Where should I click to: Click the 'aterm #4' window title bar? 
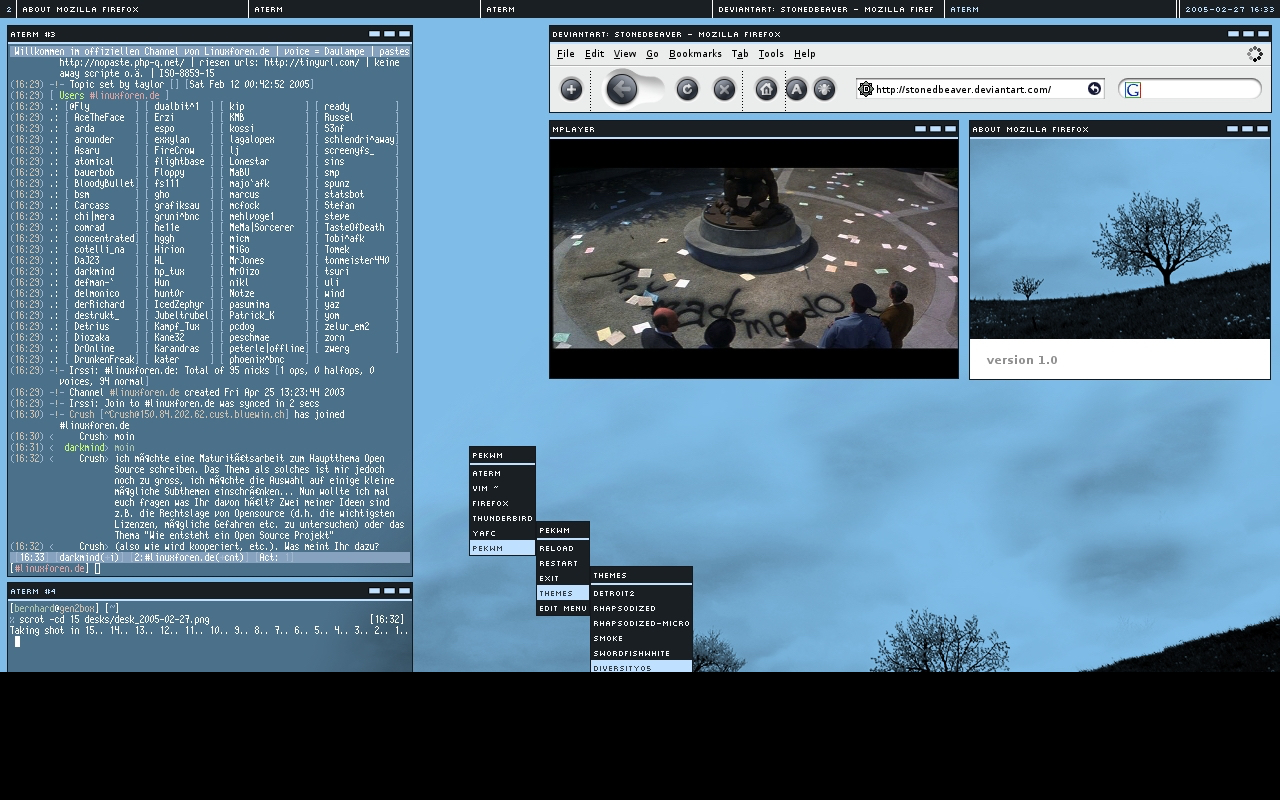point(210,591)
